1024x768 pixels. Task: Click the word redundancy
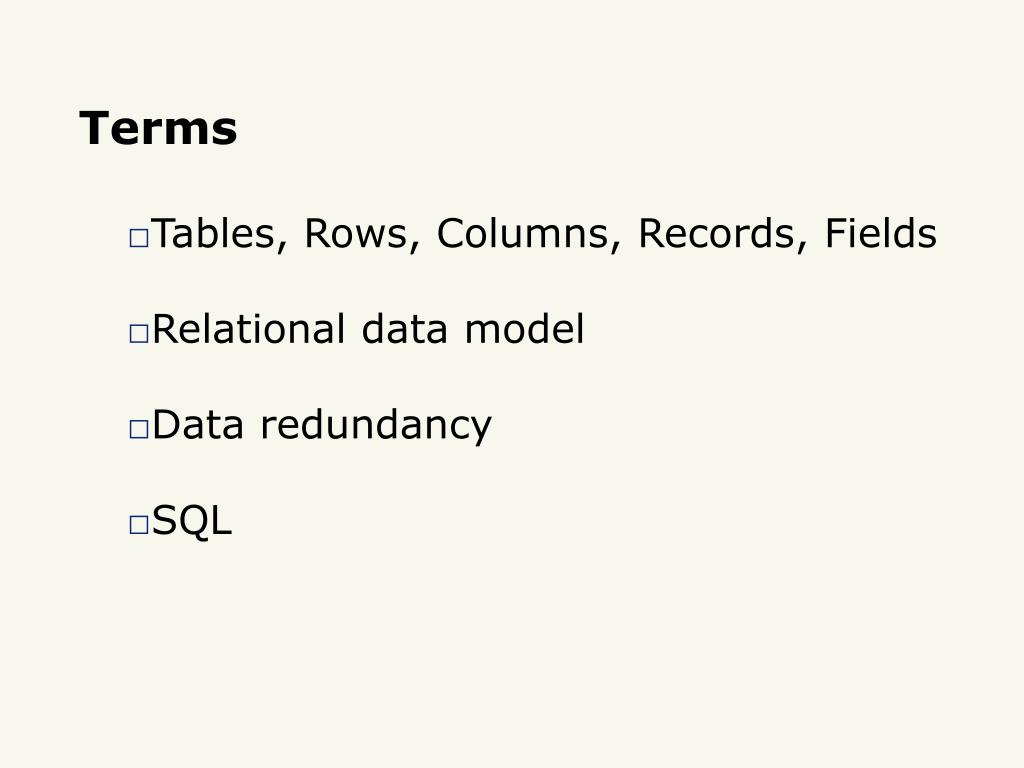point(376,426)
